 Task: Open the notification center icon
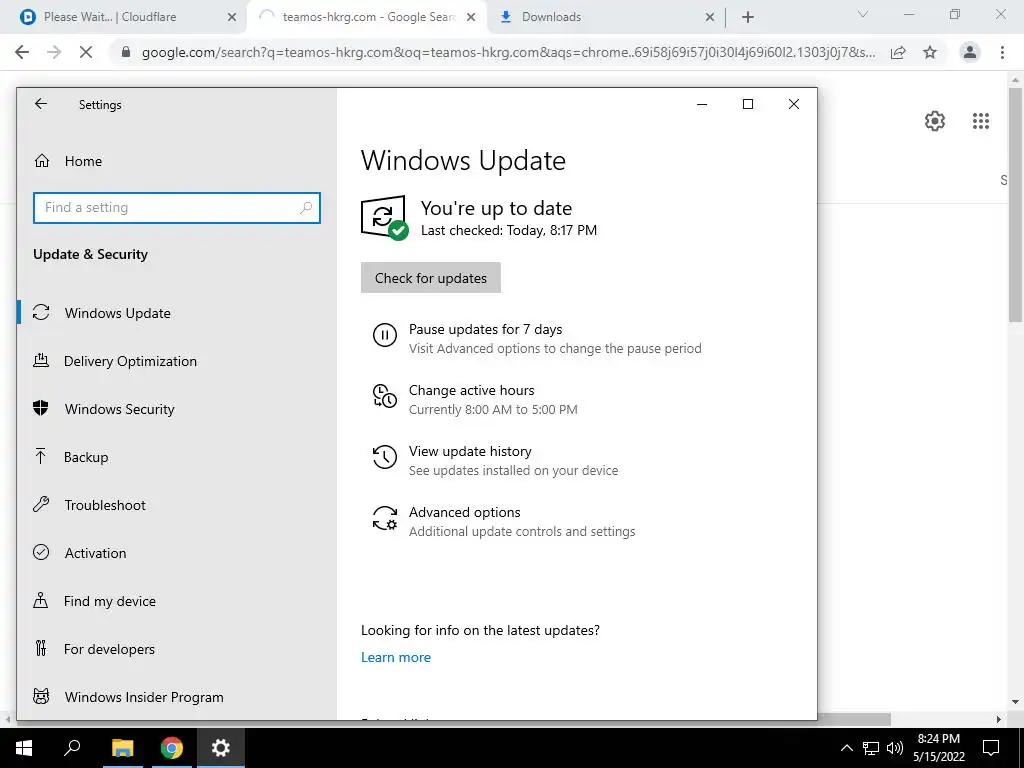click(x=991, y=748)
